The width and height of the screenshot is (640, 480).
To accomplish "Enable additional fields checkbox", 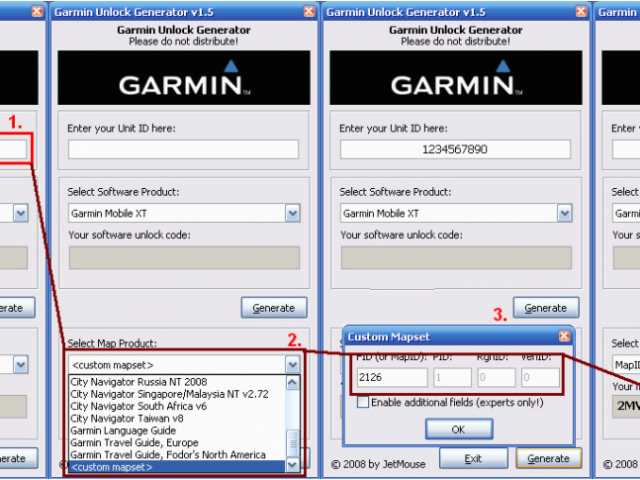I will point(362,402).
